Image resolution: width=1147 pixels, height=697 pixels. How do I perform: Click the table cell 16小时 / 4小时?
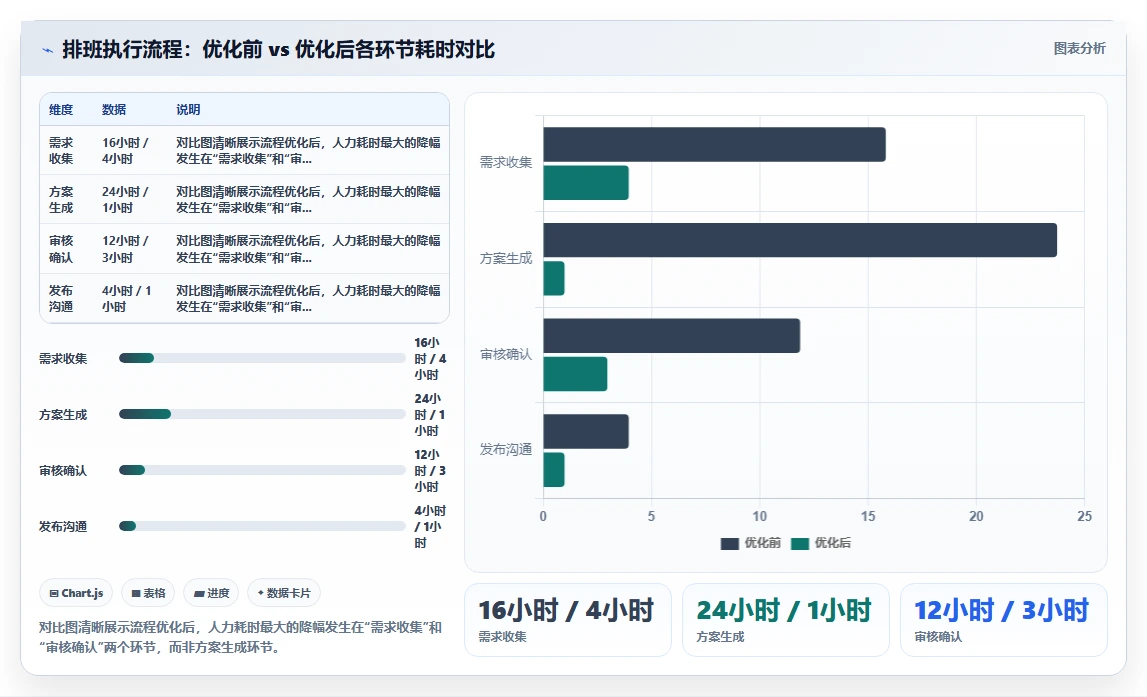pos(125,151)
